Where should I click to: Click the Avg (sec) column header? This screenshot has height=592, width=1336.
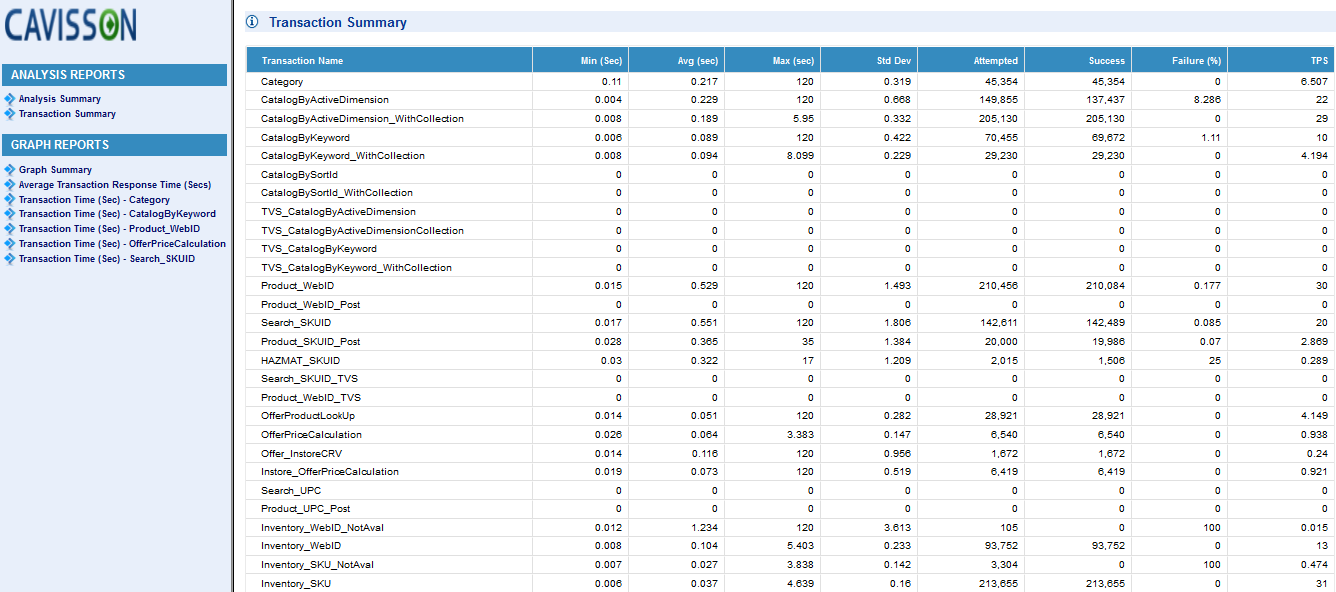pyautogui.click(x=676, y=60)
